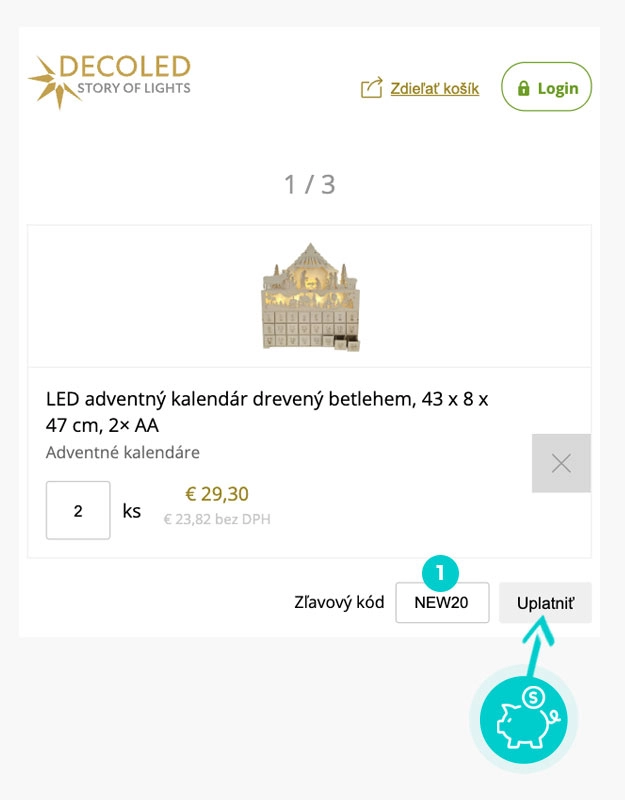The image size is (625, 800).
Task: Click the advent calendar product image
Action: coord(312,295)
